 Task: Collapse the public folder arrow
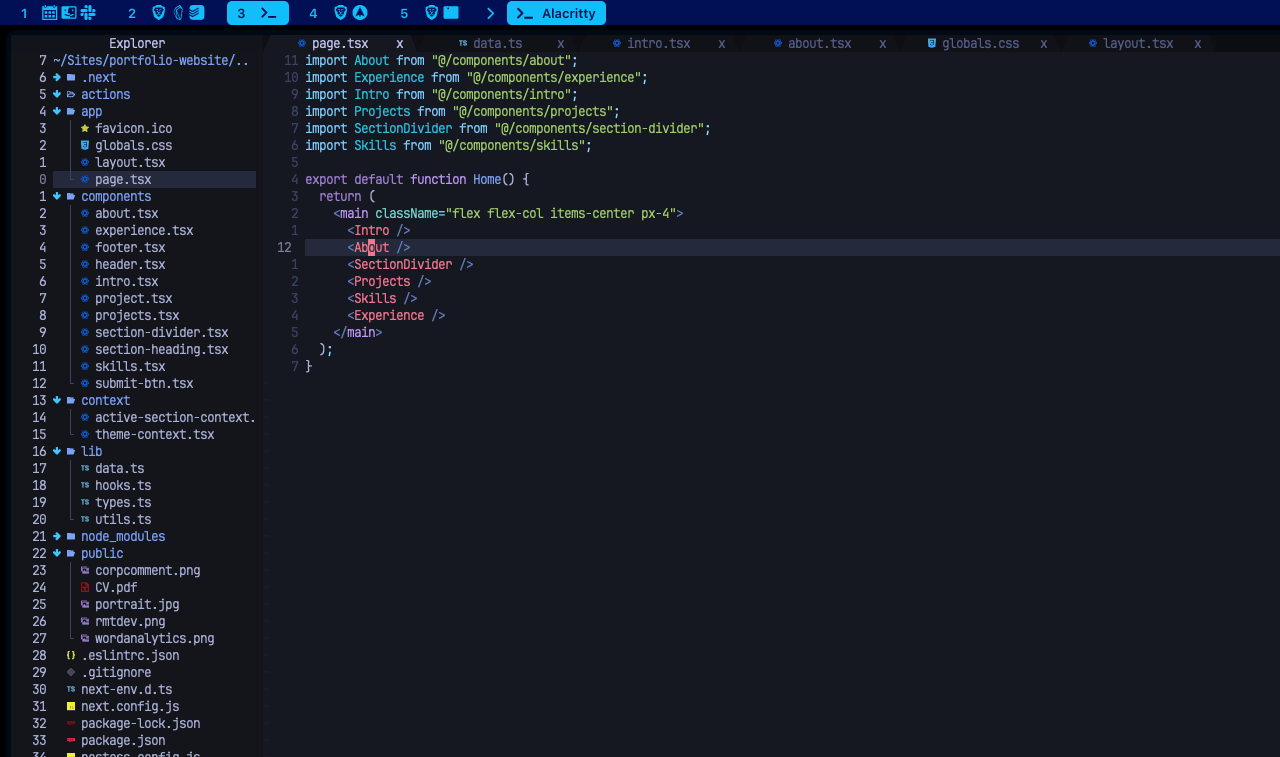pyautogui.click(x=58, y=554)
